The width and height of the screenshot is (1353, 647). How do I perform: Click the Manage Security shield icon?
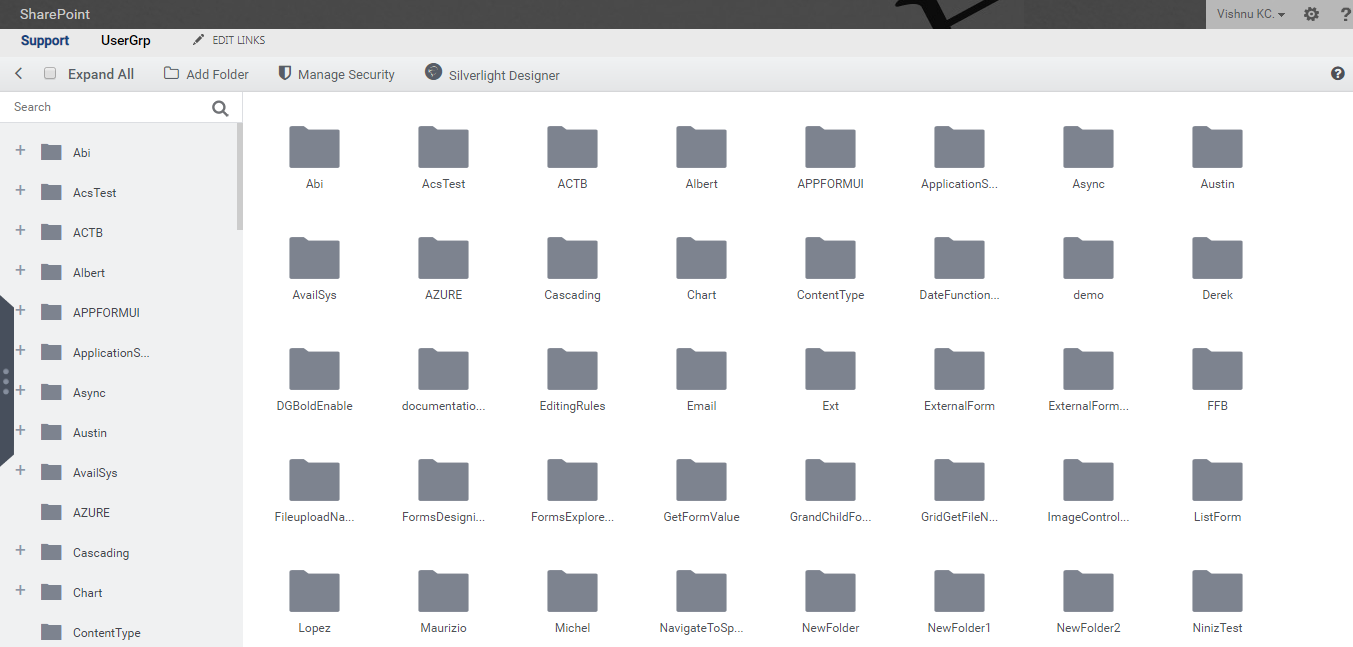tap(285, 74)
